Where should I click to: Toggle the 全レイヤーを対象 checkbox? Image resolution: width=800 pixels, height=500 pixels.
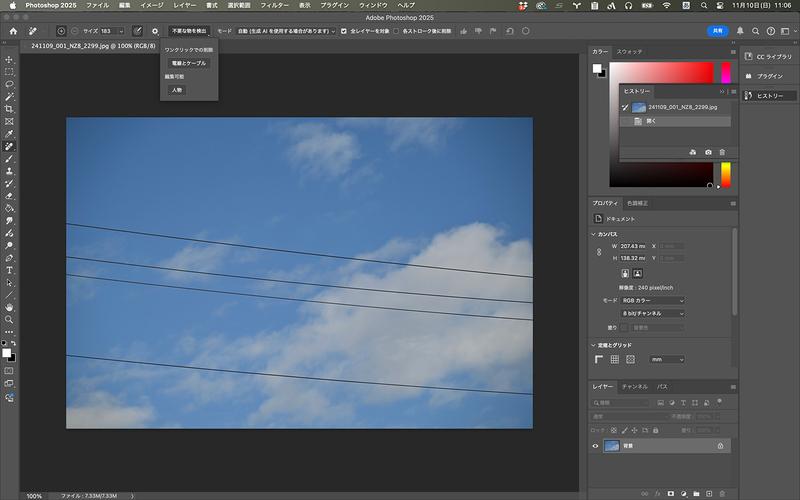pos(344,31)
